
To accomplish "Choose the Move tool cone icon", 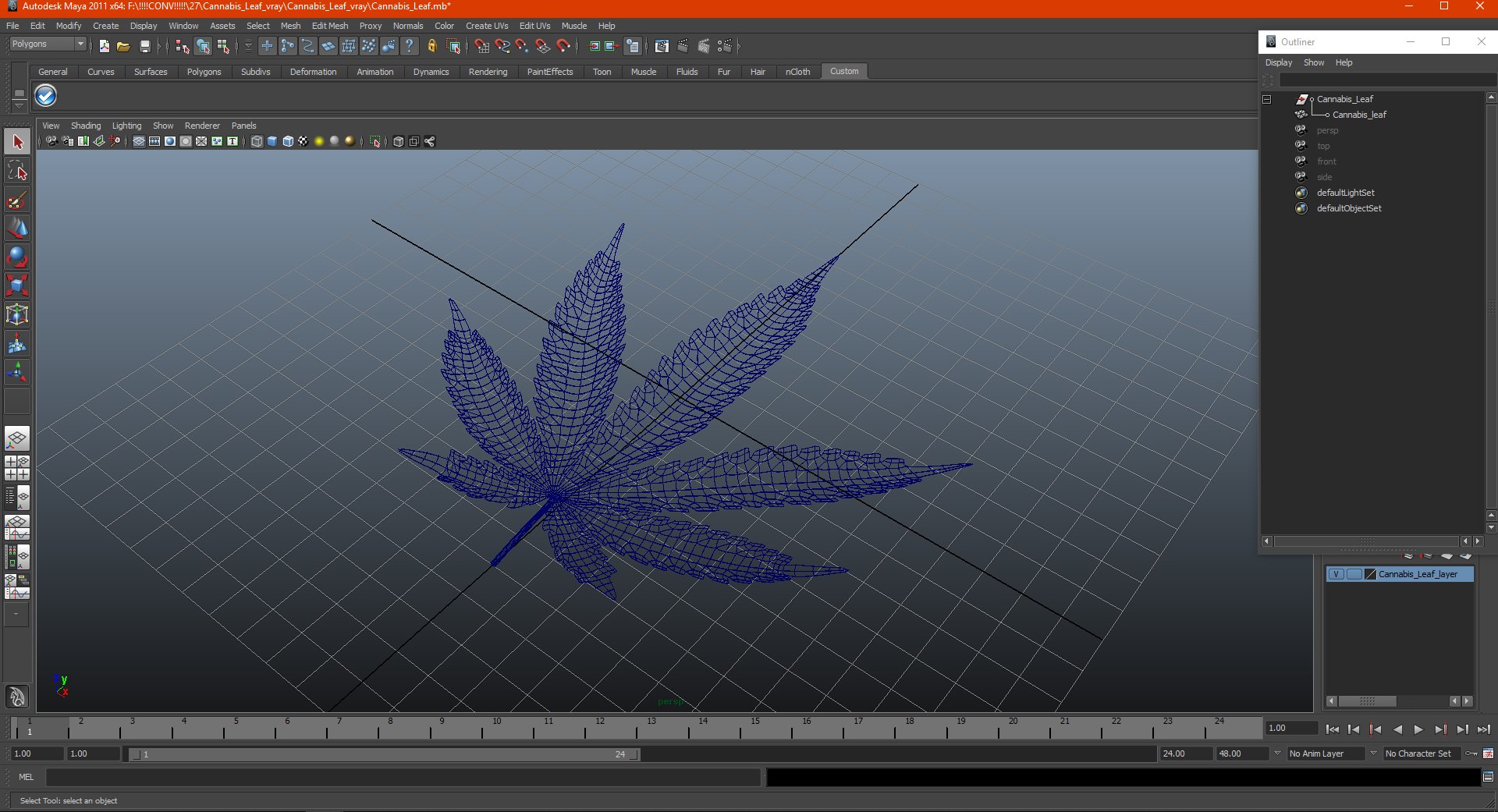I will pos(17,229).
